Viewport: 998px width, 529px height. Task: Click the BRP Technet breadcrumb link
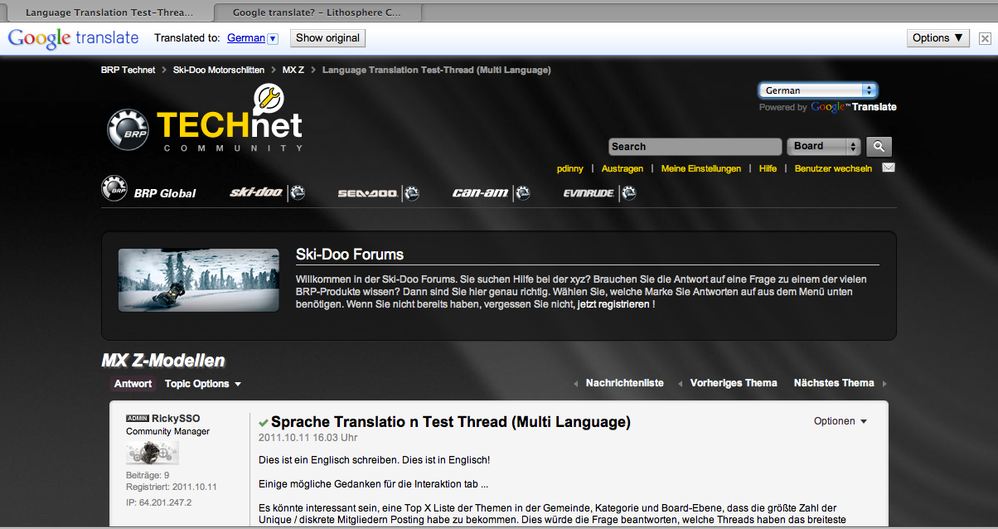pos(128,70)
